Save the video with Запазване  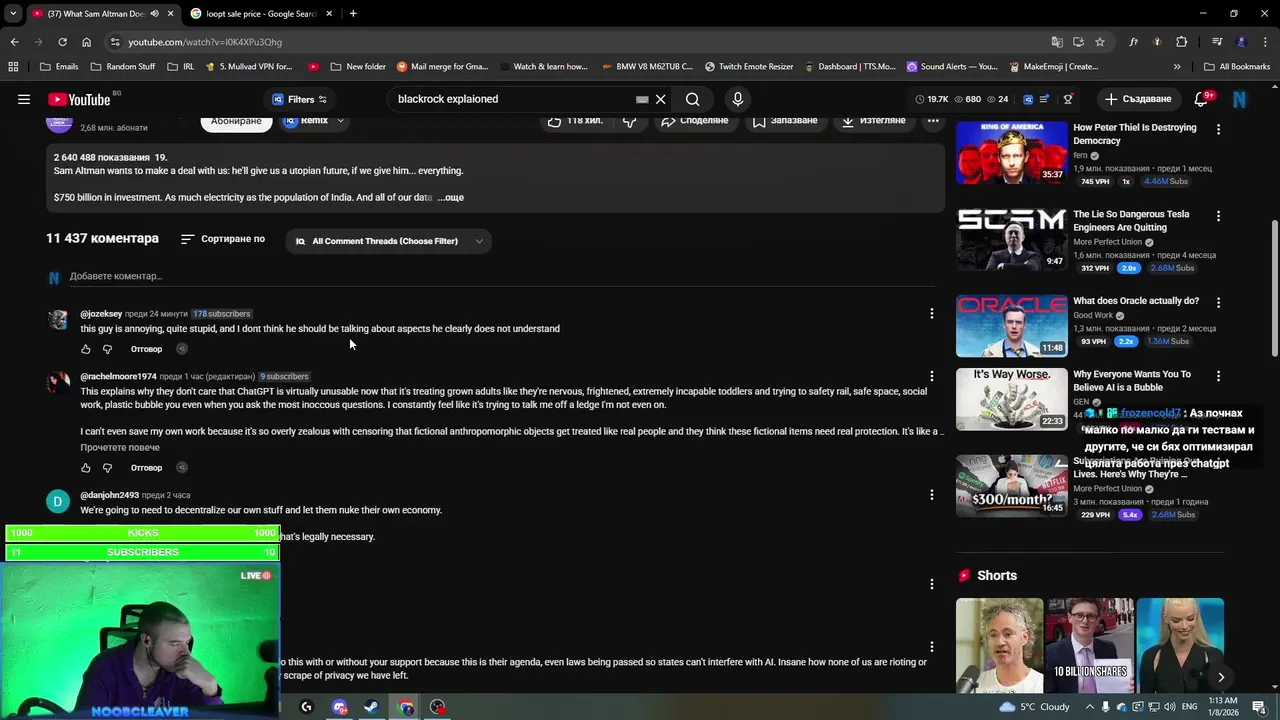(785, 121)
